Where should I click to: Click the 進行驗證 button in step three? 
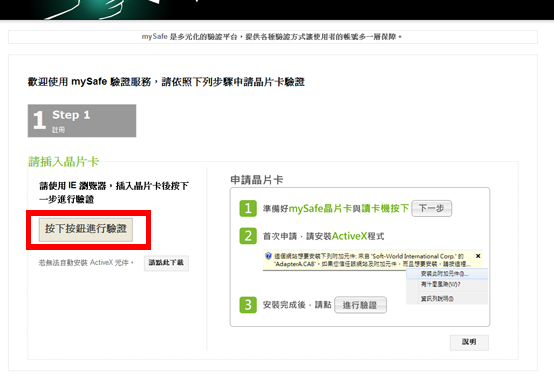point(360,305)
